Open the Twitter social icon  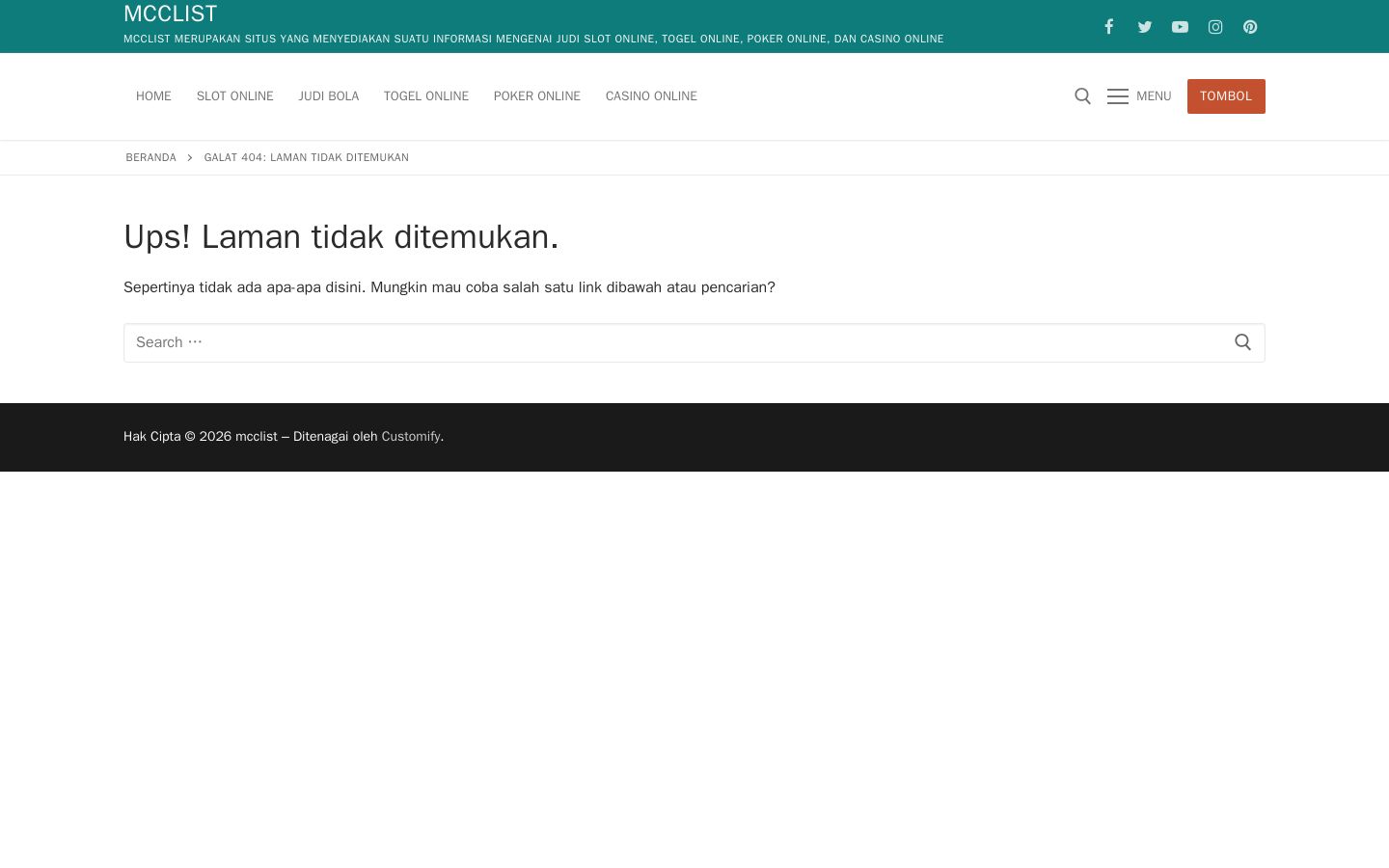click(x=1145, y=27)
